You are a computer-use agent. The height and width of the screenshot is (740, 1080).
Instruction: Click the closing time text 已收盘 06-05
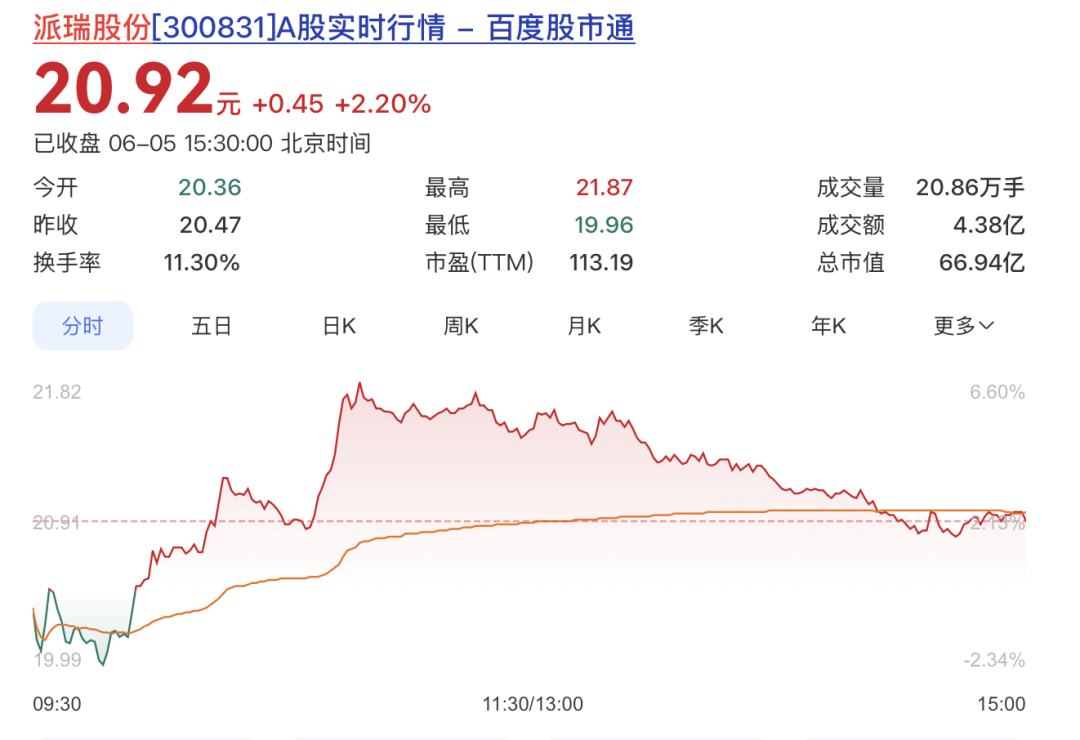coord(104,143)
